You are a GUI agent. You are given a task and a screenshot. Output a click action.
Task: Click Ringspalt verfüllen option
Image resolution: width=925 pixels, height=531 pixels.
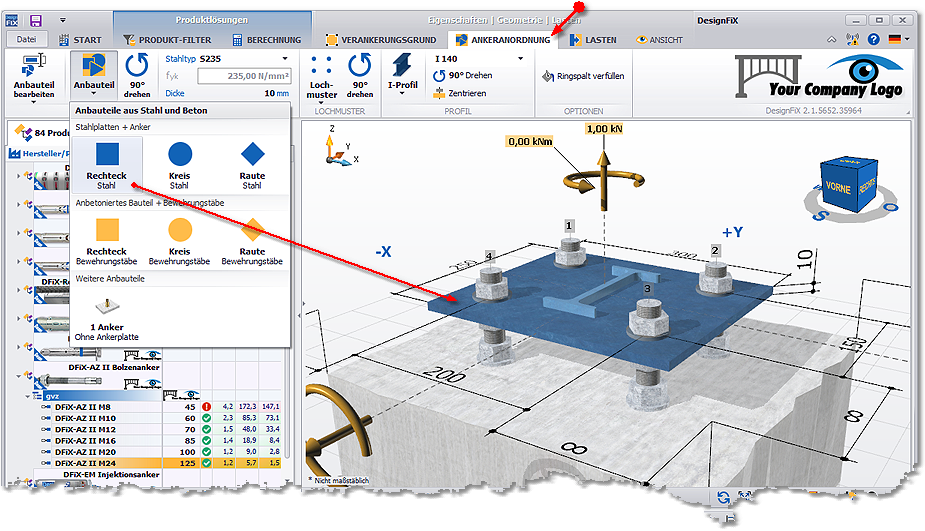point(583,76)
